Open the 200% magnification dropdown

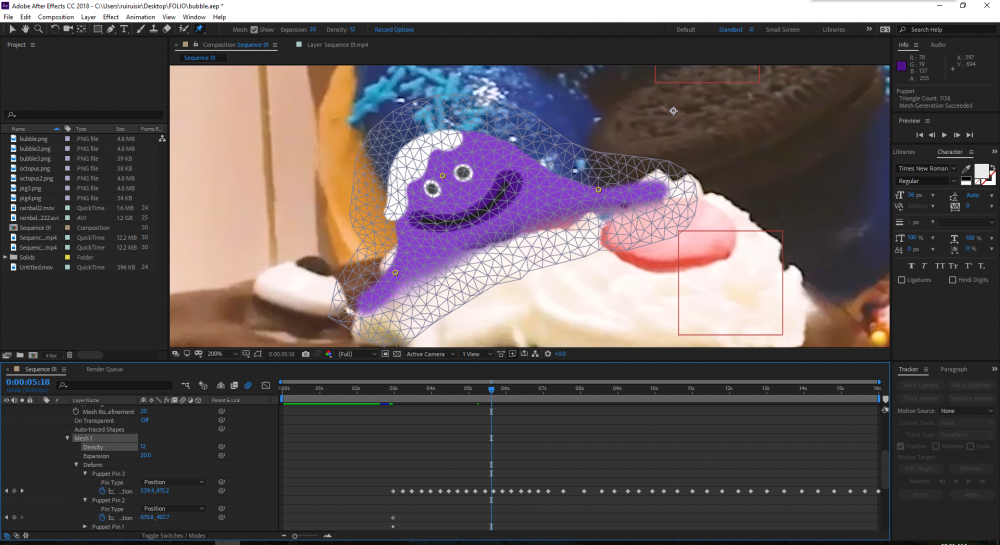pyautogui.click(x=223, y=354)
